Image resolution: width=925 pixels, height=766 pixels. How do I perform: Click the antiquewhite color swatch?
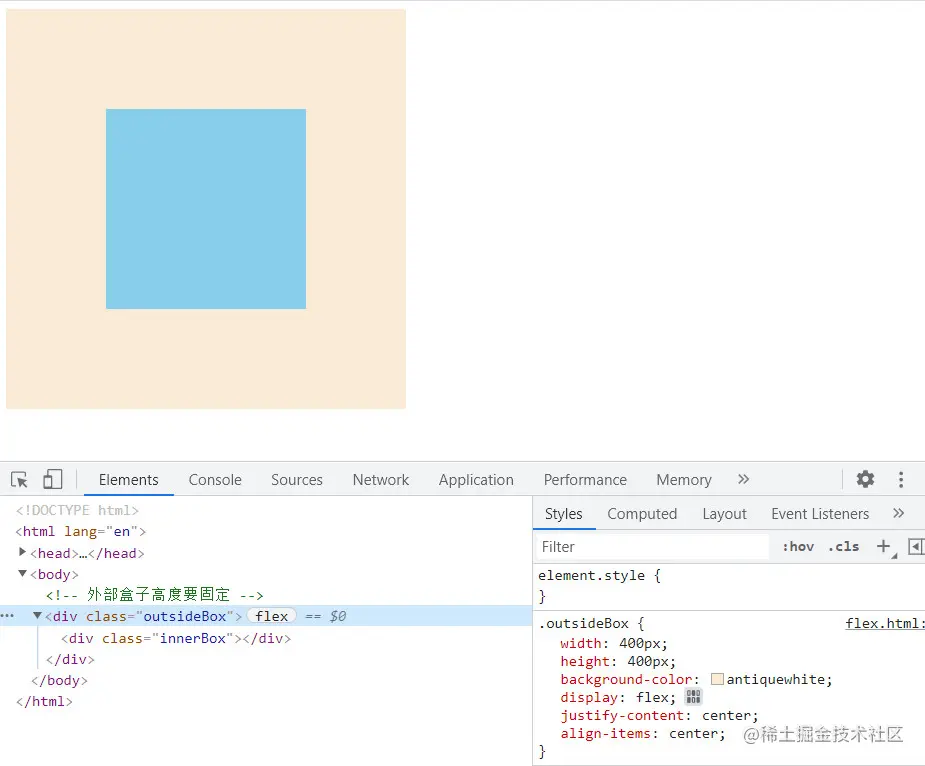(x=717, y=679)
